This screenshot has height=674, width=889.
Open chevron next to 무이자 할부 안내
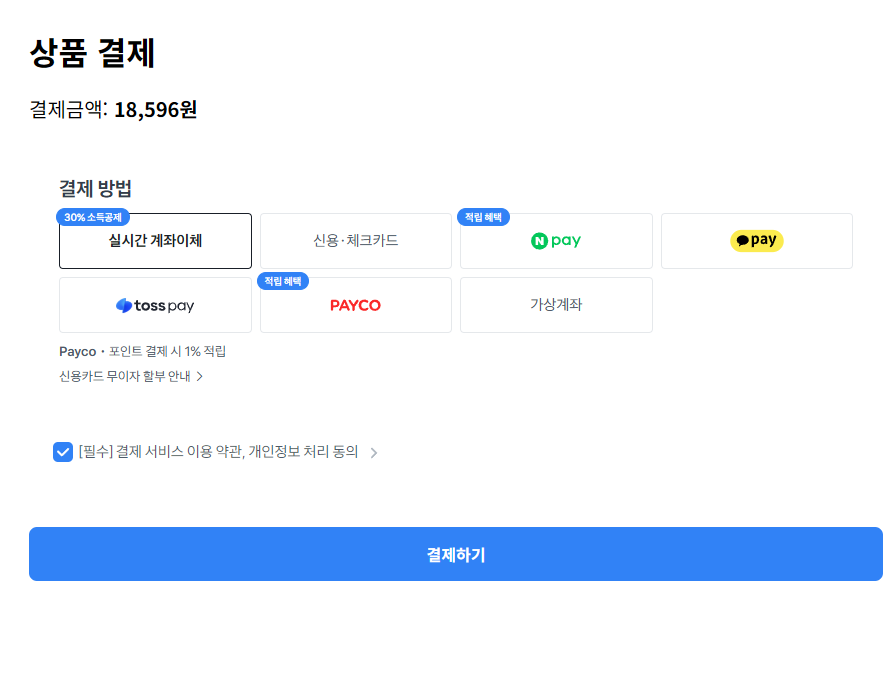click(200, 377)
